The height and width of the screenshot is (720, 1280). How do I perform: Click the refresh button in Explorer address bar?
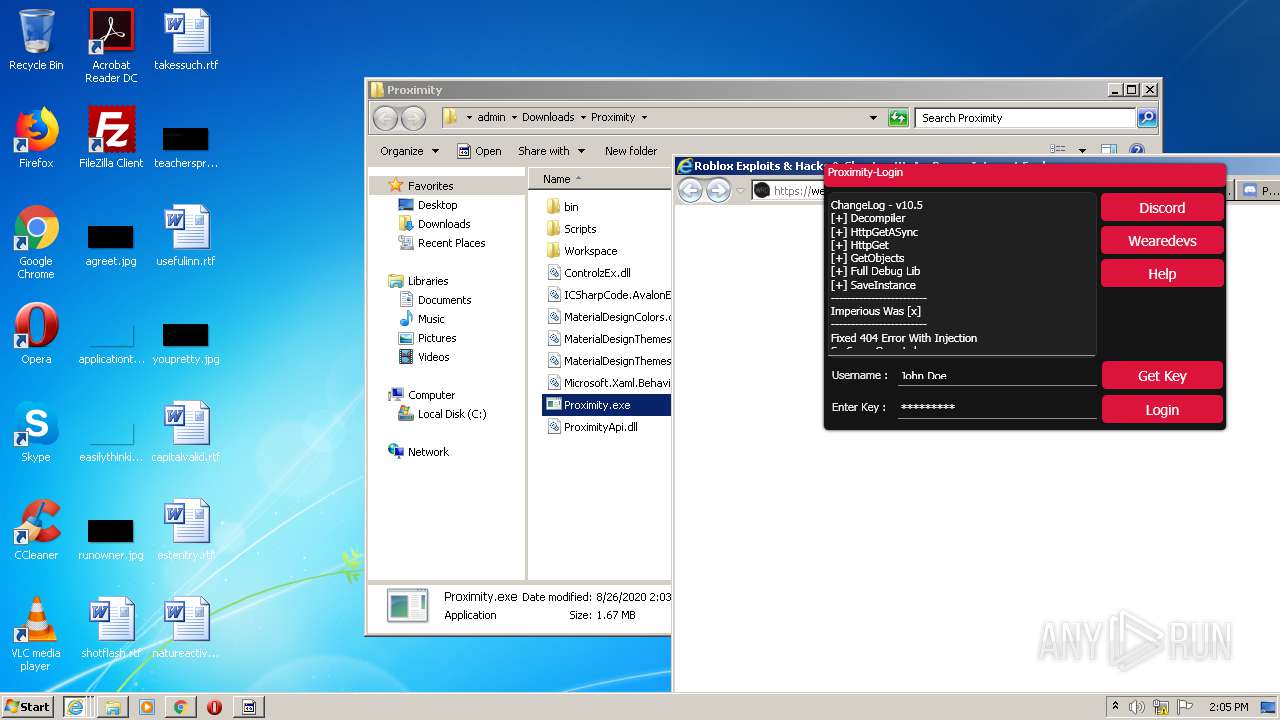[898, 118]
